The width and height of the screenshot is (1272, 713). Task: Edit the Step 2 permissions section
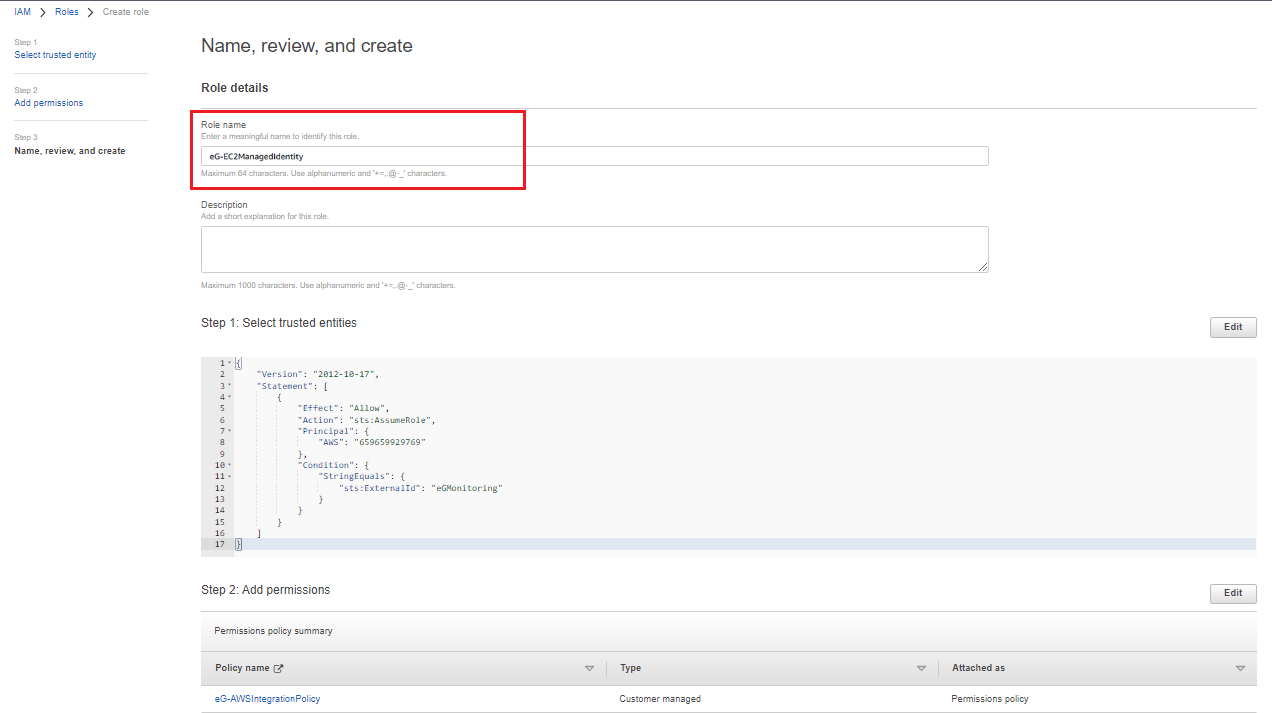coord(1233,593)
